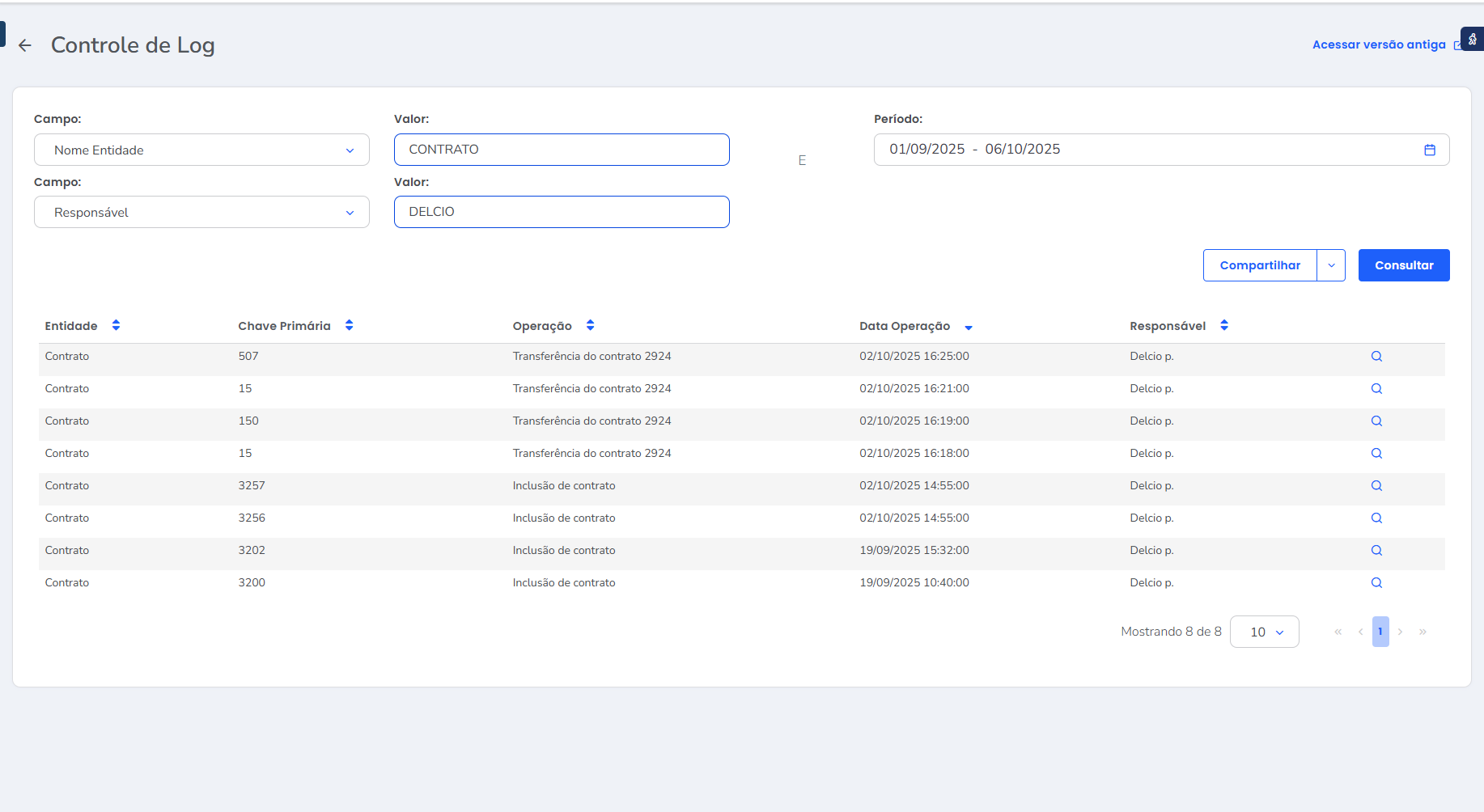Sort by Chave Primária column

click(x=349, y=325)
